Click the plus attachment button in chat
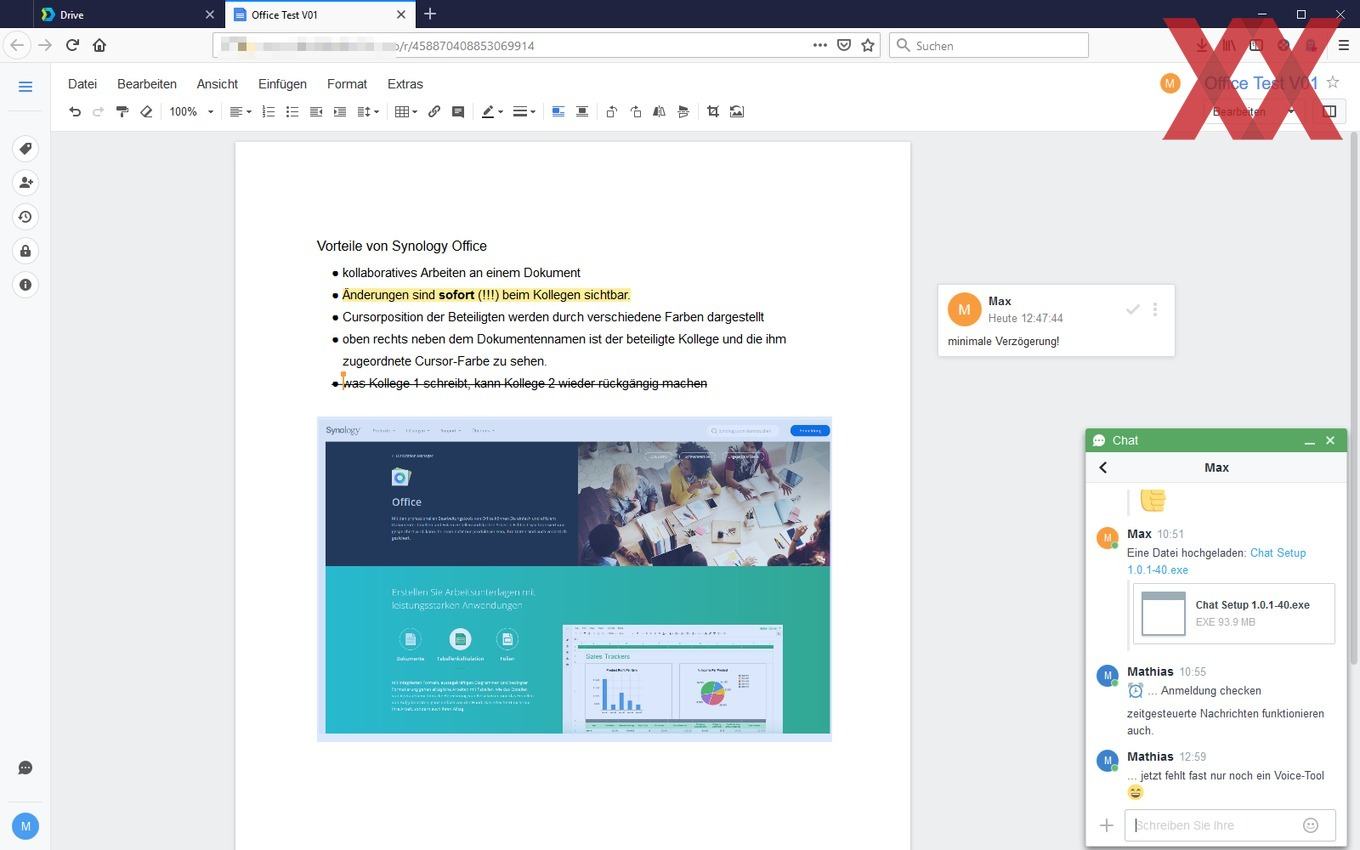This screenshot has height=850, width=1360. point(1106,825)
